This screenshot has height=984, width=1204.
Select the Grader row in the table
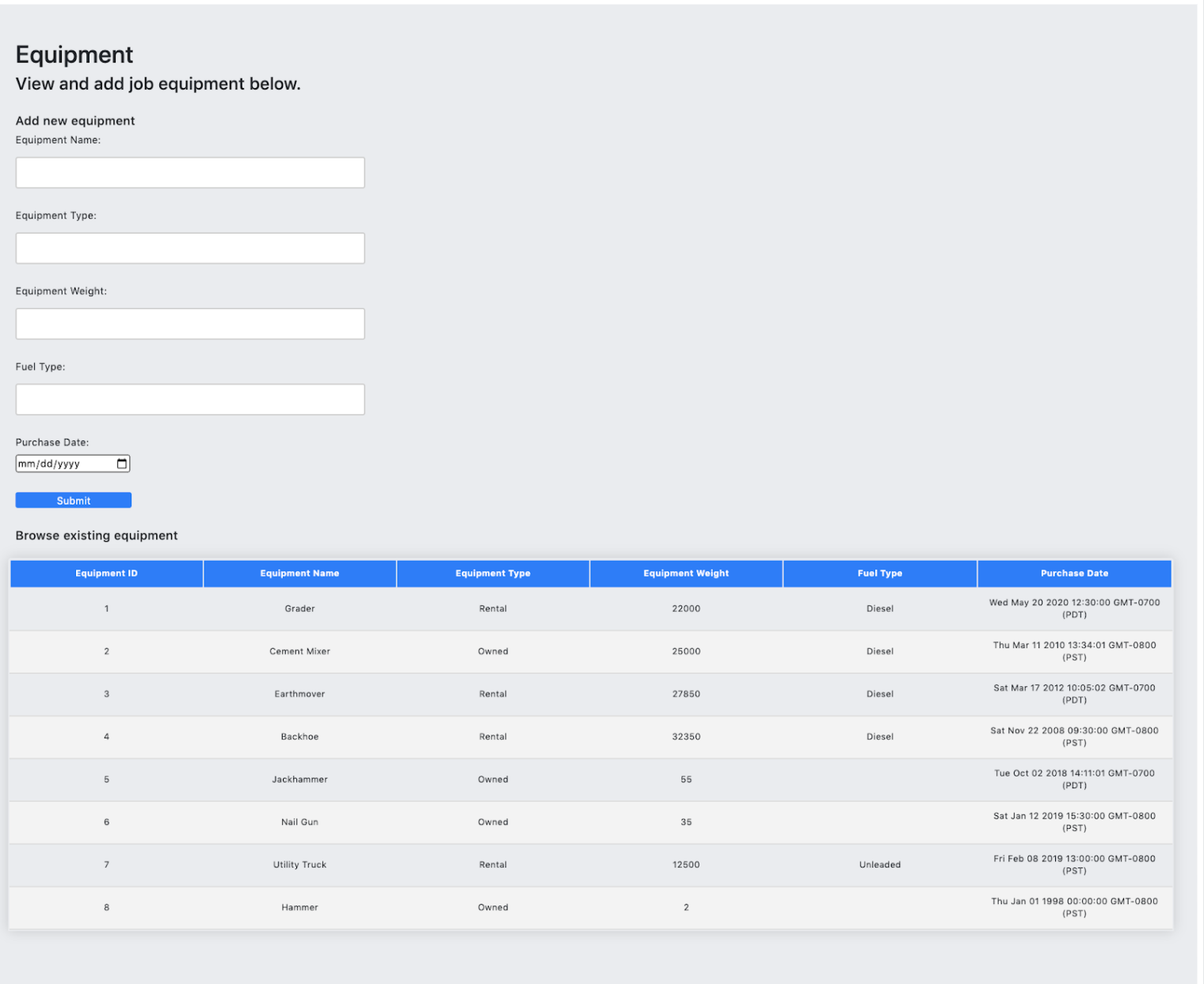coord(493,608)
